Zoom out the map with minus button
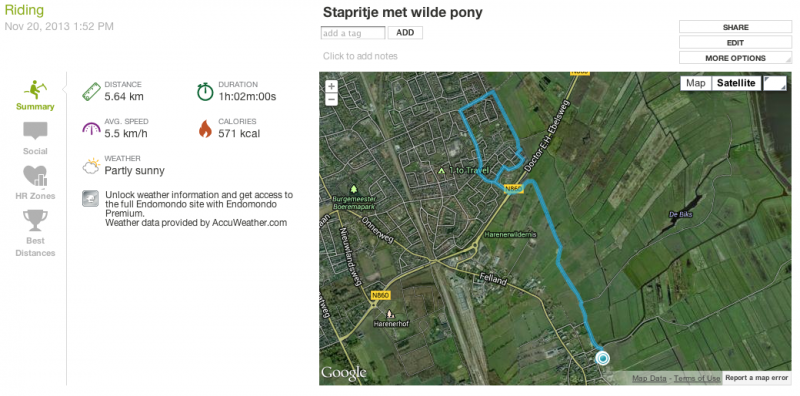This screenshot has width=800, height=396. pyautogui.click(x=332, y=99)
